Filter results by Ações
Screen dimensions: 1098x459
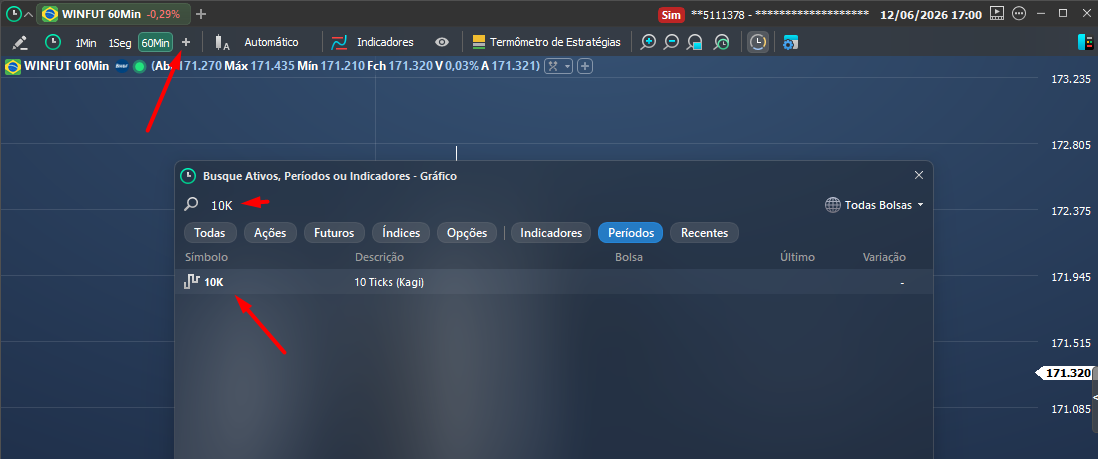pyautogui.click(x=270, y=233)
